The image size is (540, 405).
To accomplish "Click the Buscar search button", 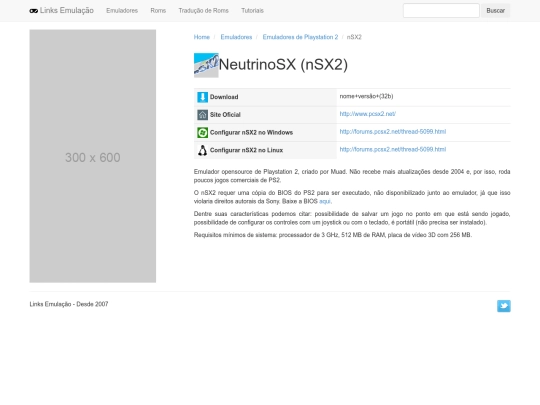I will 496,11.
